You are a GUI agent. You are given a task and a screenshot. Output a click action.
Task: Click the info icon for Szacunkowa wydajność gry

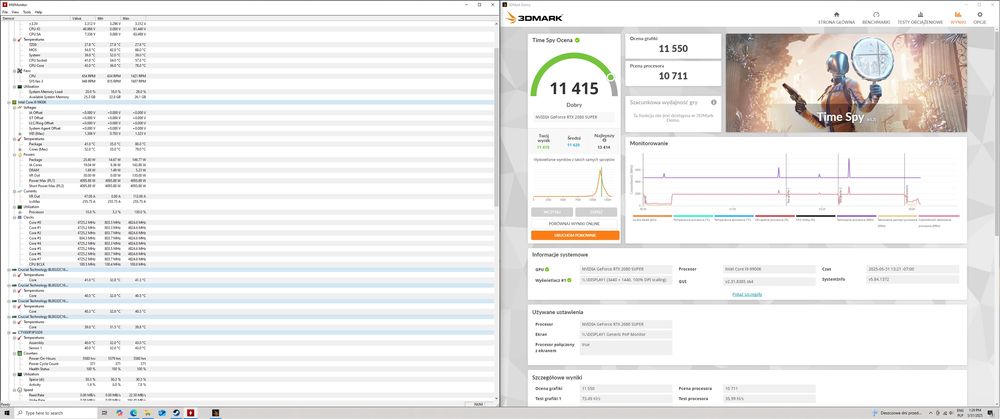(714, 102)
